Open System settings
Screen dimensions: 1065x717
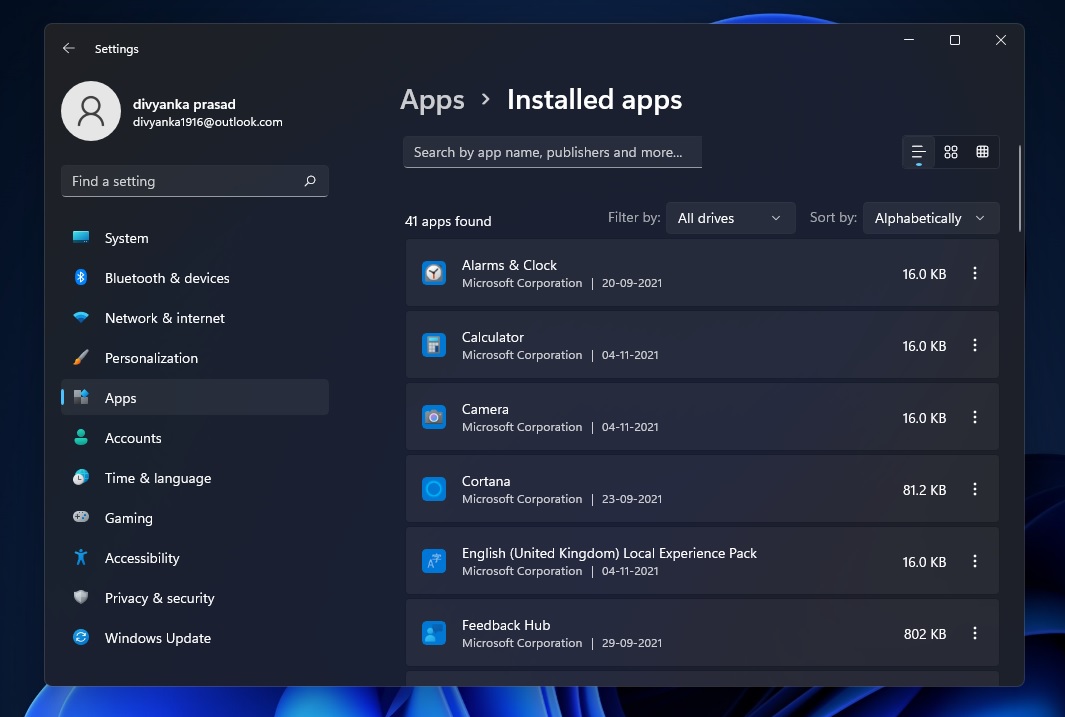click(195, 238)
